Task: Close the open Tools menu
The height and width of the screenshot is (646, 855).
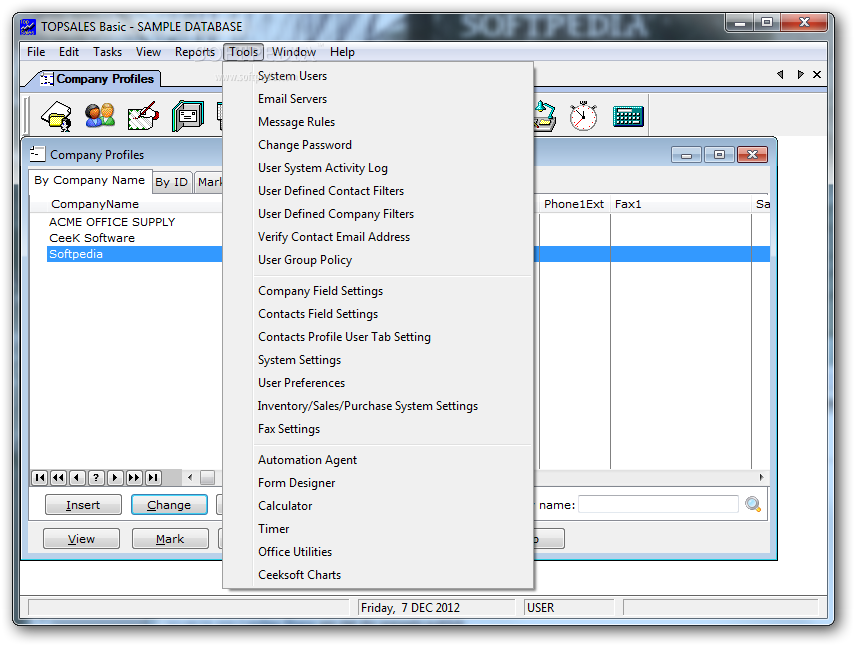Action: click(243, 52)
